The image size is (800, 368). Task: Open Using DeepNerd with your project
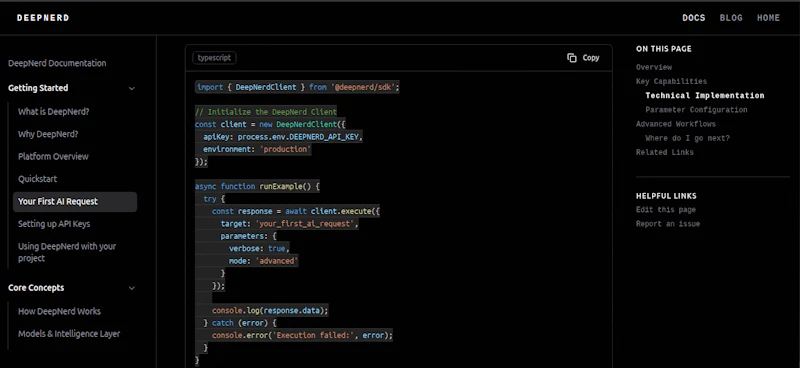click(67, 252)
